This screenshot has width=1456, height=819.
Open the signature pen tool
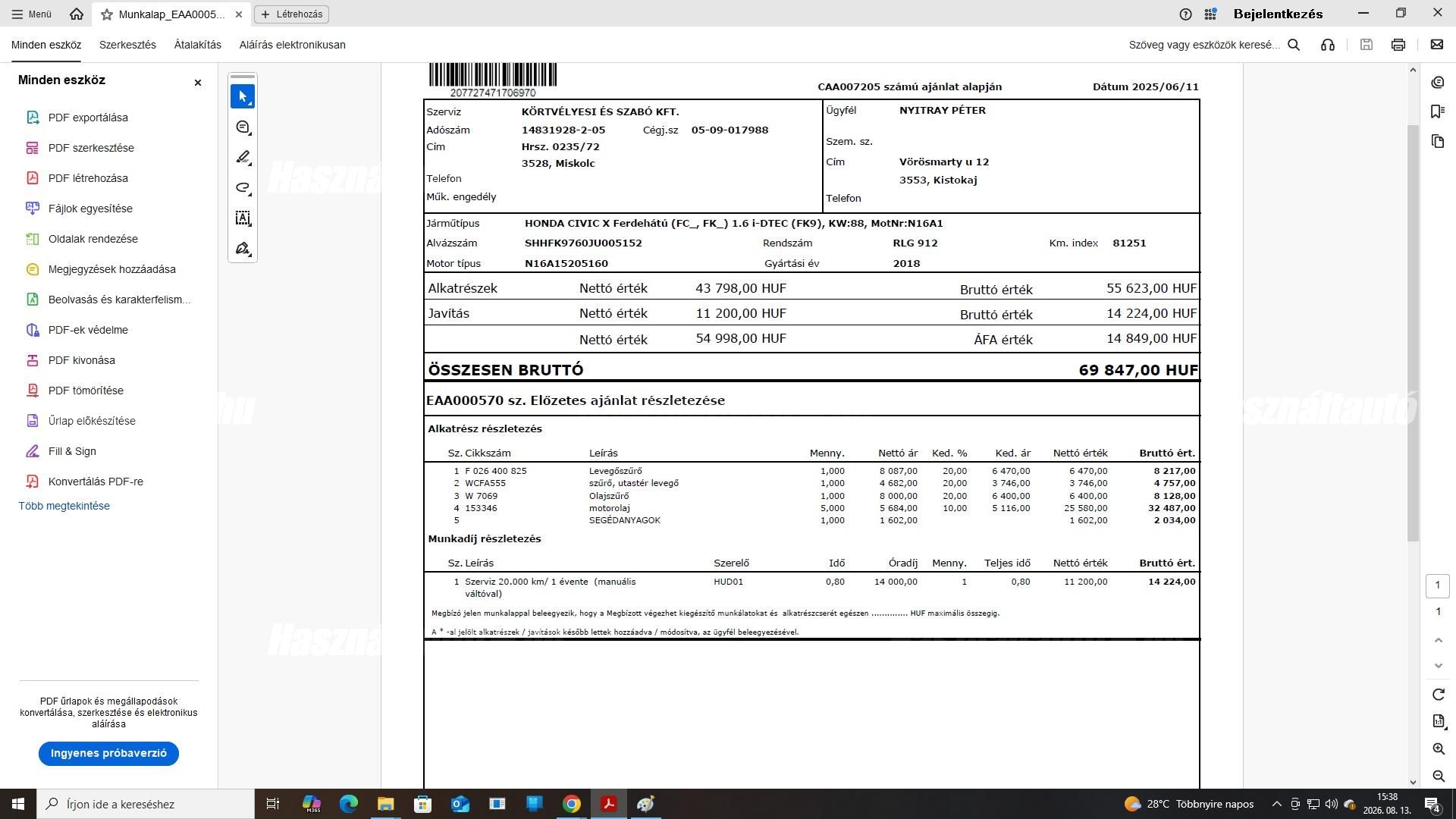(243, 249)
